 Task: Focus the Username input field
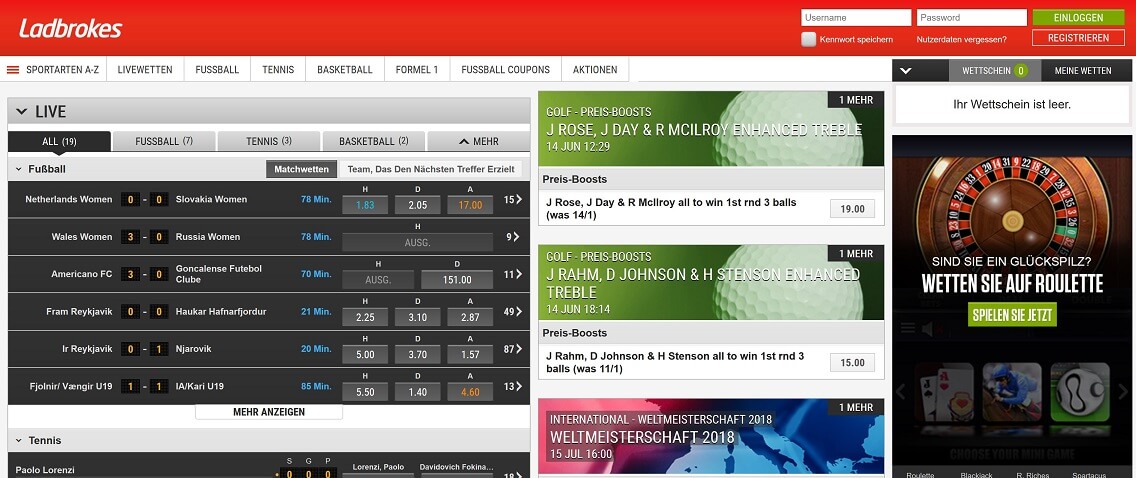click(x=856, y=17)
